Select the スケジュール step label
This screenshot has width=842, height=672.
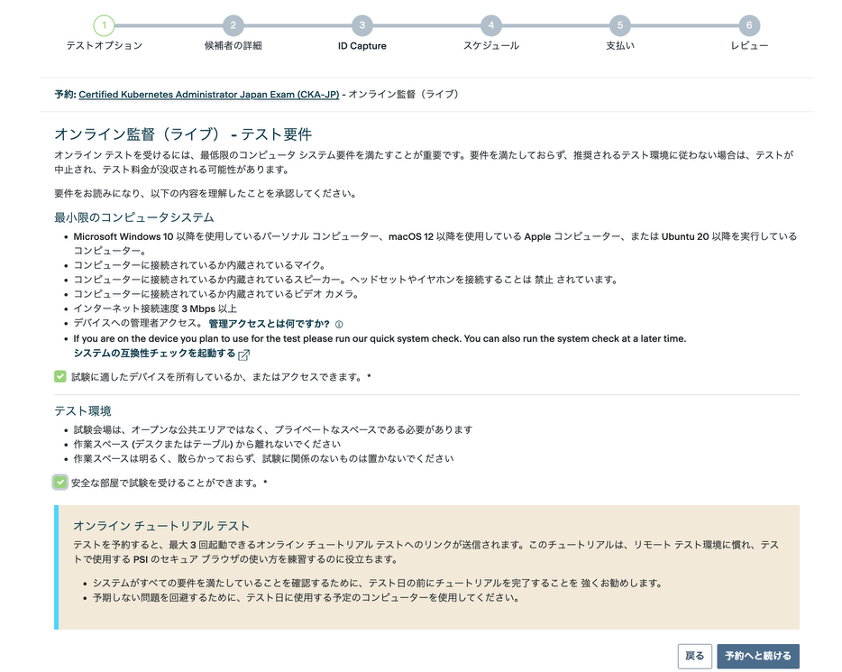pyautogui.click(x=490, y=46)
